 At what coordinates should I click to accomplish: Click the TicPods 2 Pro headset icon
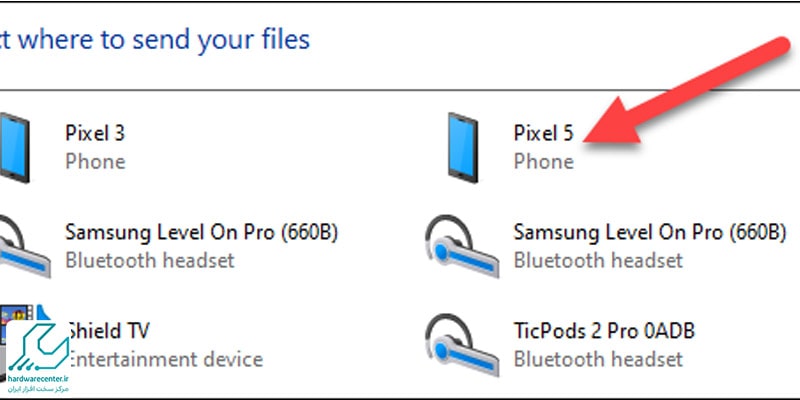462,343
